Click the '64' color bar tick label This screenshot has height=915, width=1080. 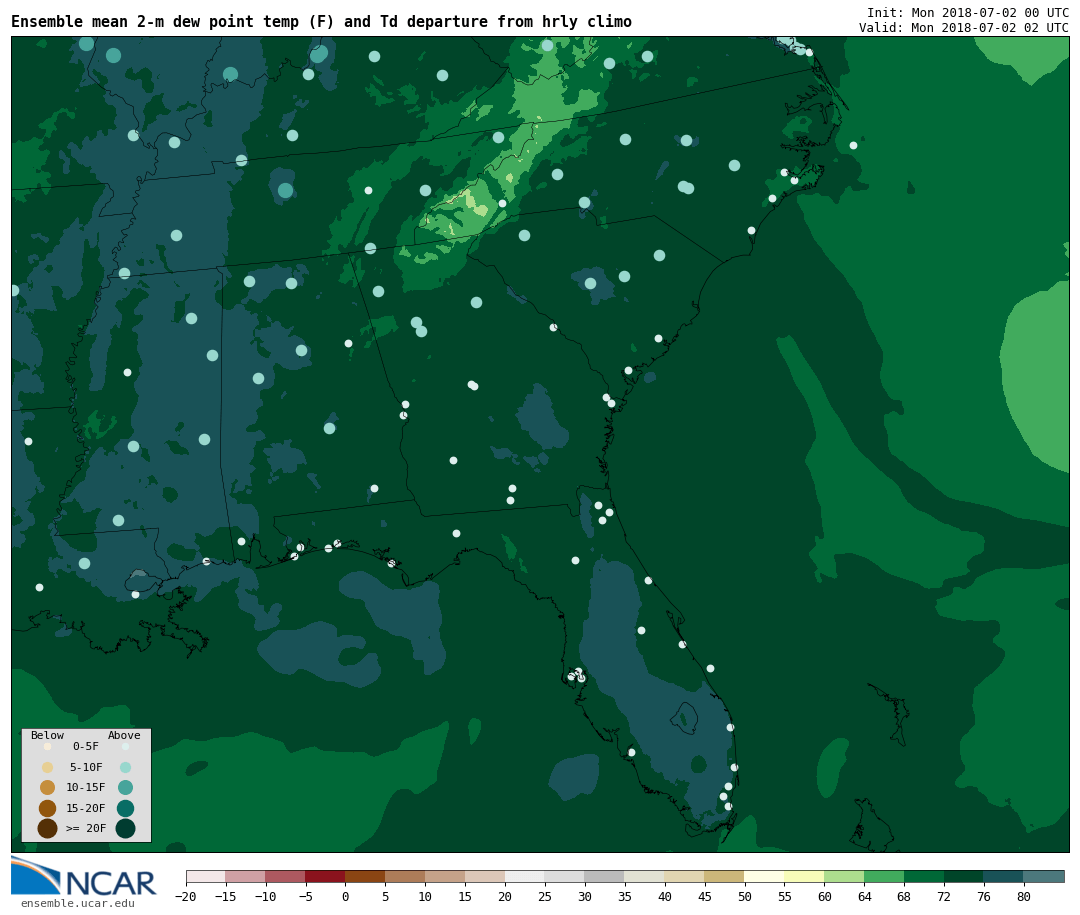point(864,896)
